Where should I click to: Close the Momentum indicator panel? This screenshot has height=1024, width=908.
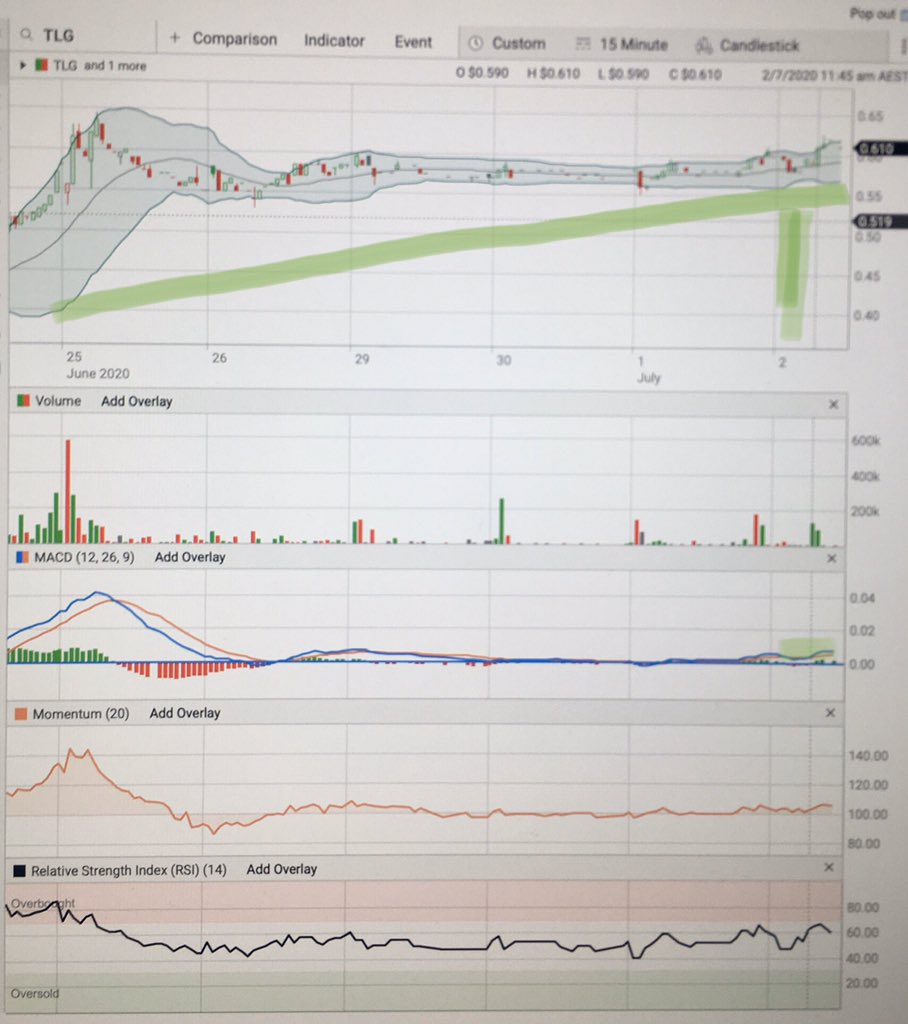point(830,714)
